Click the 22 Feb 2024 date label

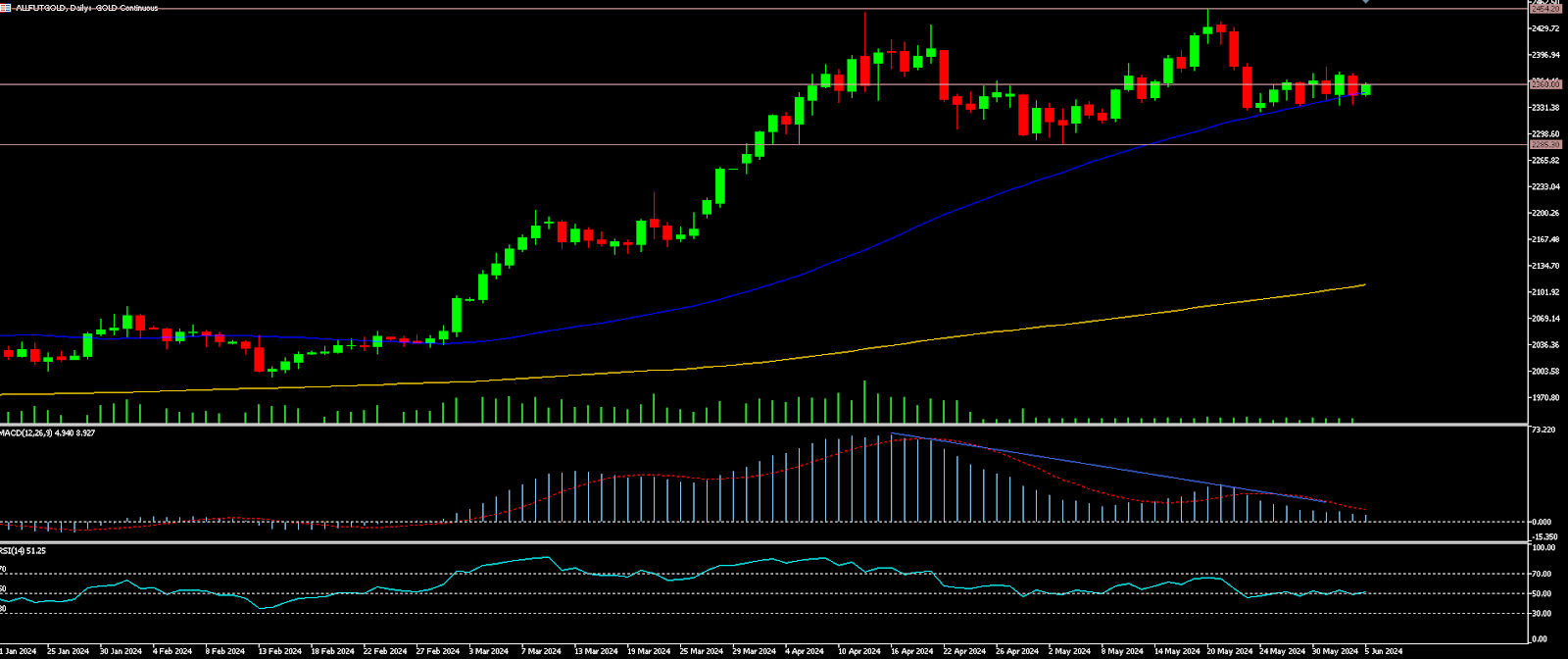pyautogui.click(x=384, y=651)
